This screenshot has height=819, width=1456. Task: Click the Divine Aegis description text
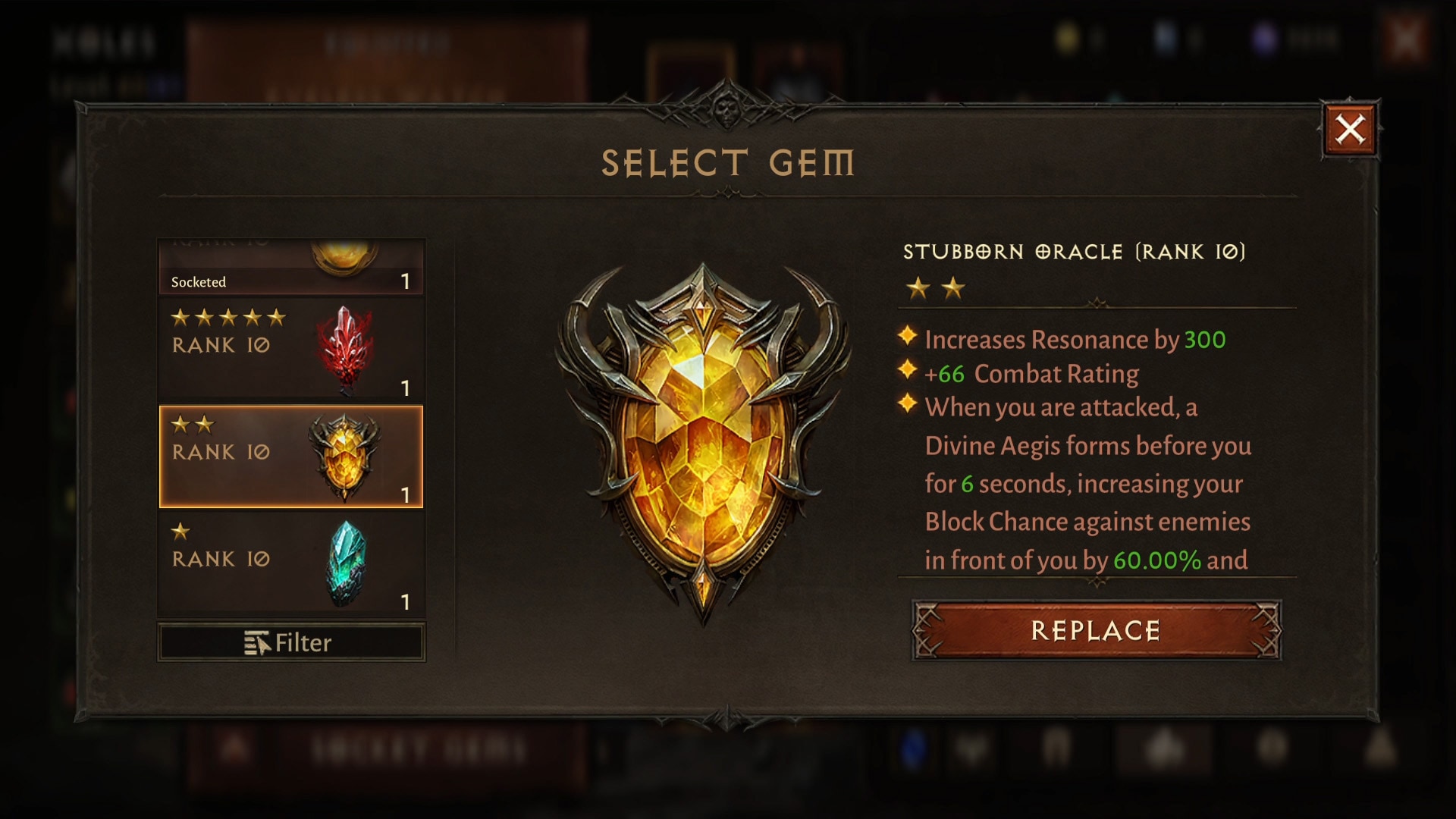click(x=1087, y=484)
